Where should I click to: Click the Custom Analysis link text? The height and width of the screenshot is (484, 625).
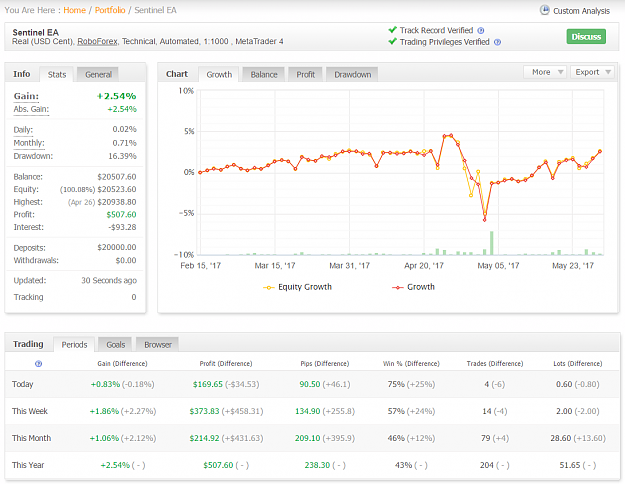click(x=581, y=11)
